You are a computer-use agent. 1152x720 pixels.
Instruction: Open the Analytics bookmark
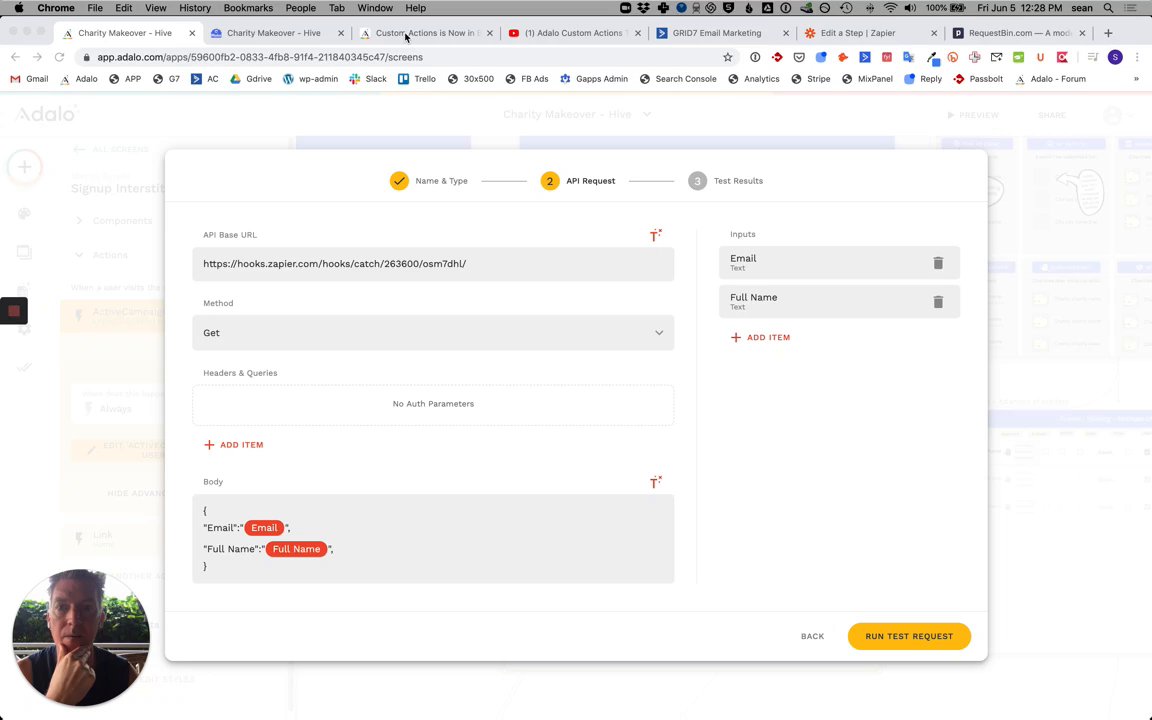click(754, 79)
